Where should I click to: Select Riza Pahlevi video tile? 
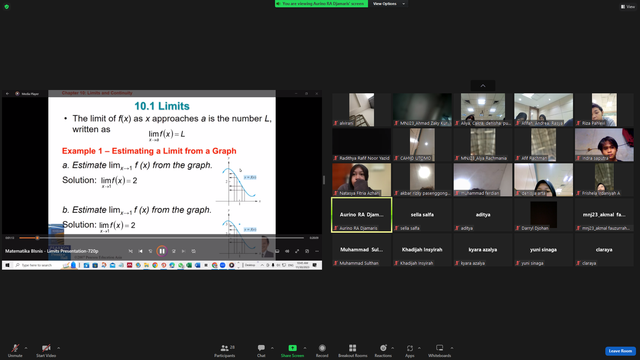pyautogui.click(x=604, y=110)
